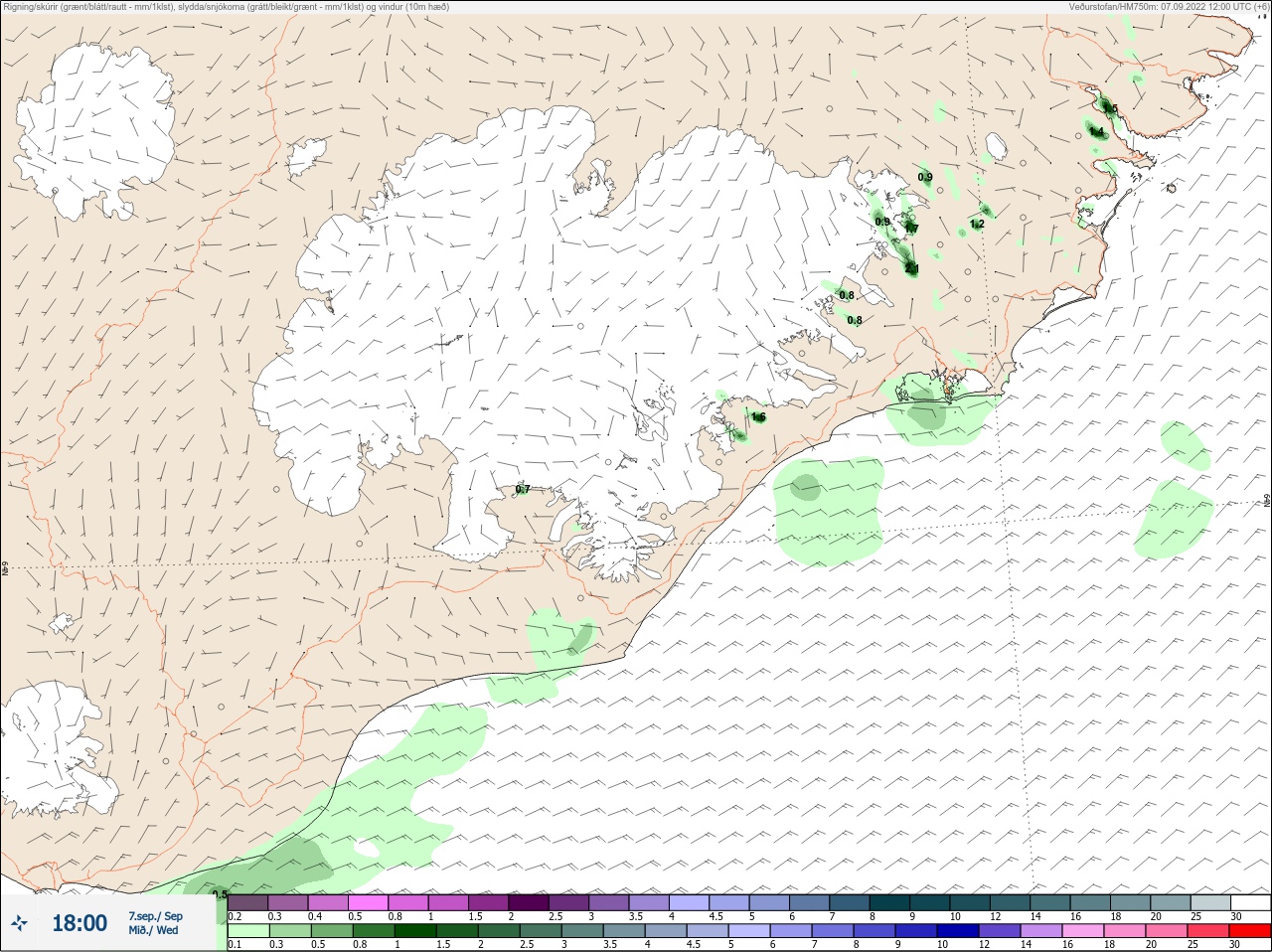Click the dark blue swatch above 10 in lower legend

click(x=958, y=931)
